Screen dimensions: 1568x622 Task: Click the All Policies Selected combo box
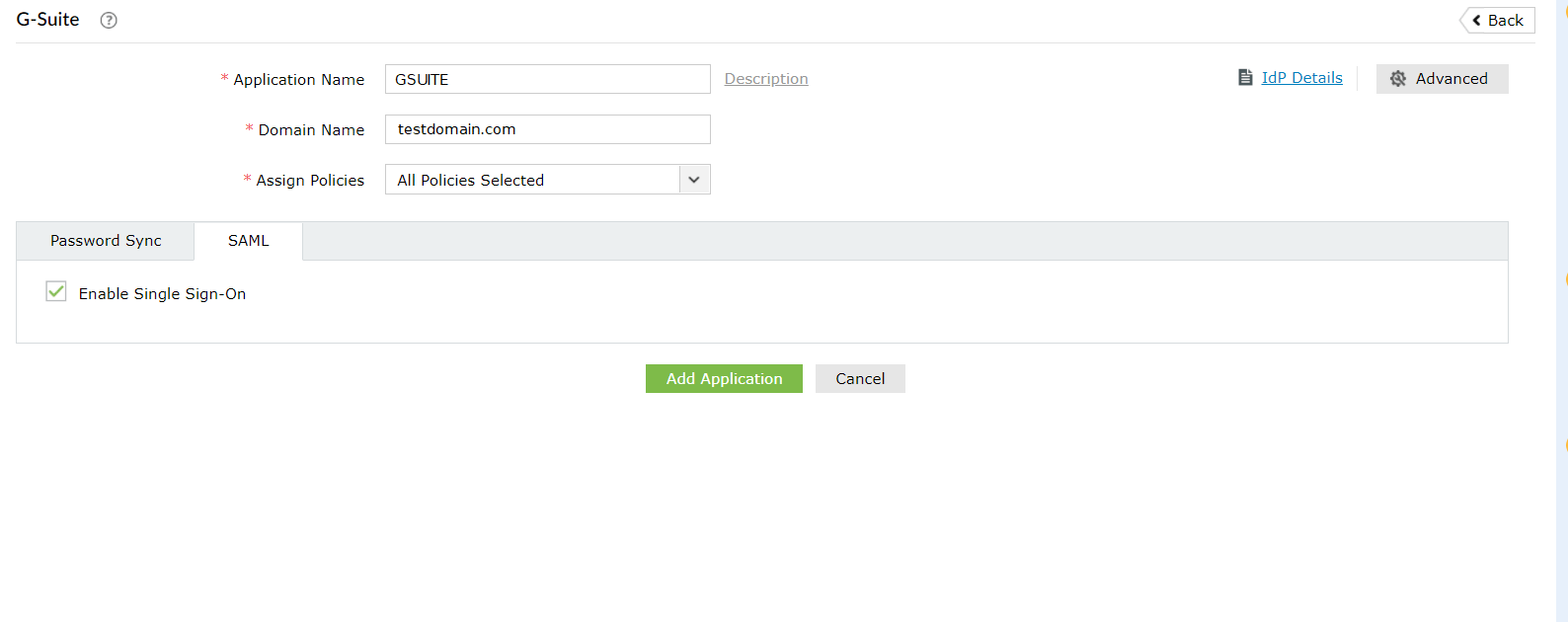[x=533, y=180]
